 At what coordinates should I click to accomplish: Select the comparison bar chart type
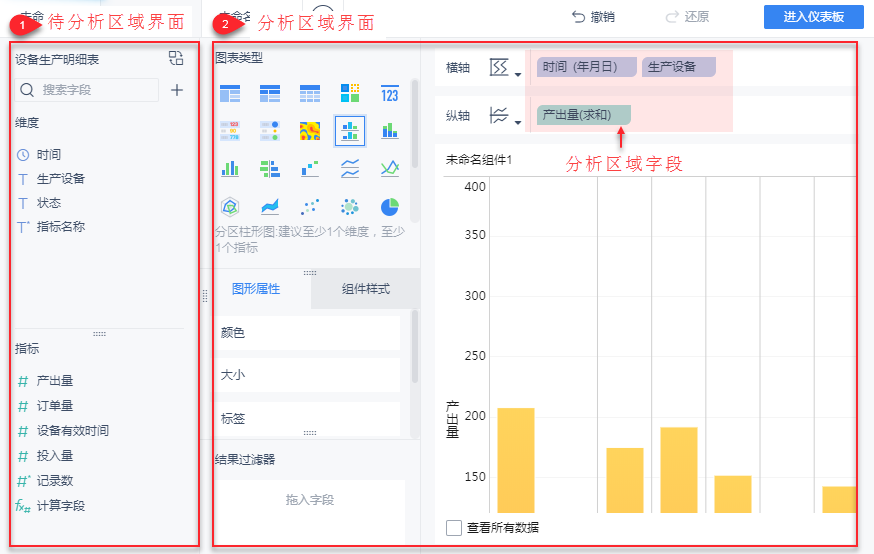point(270,168)
